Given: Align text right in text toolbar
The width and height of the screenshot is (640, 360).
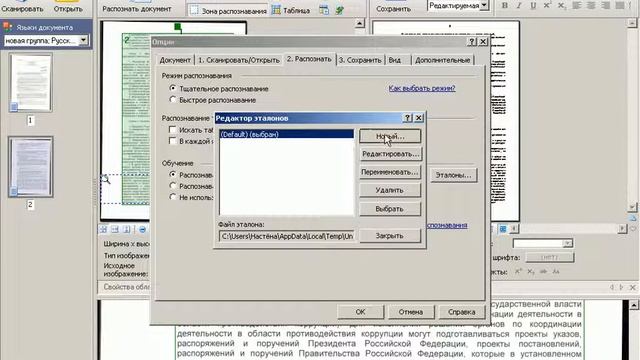Looking at the screenshot, I should pyautogui.click(x=605, y=5).
